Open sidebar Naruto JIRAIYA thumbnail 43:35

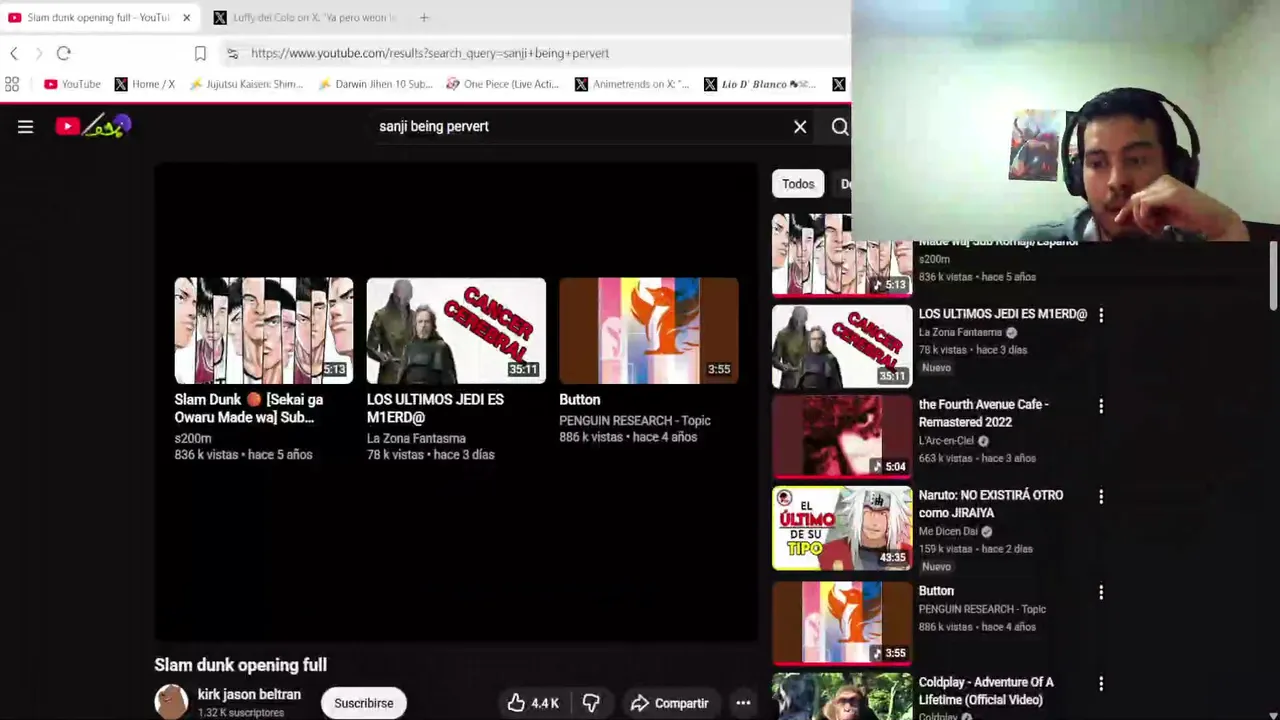pos(842,528)
